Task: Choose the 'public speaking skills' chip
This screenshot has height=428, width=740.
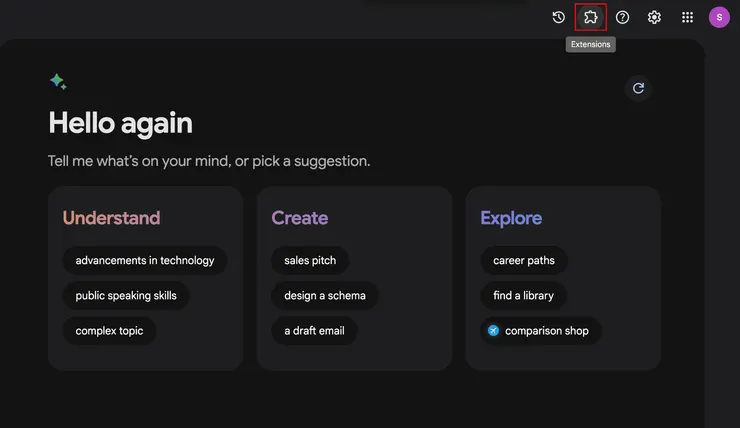Action: [126, 296]
